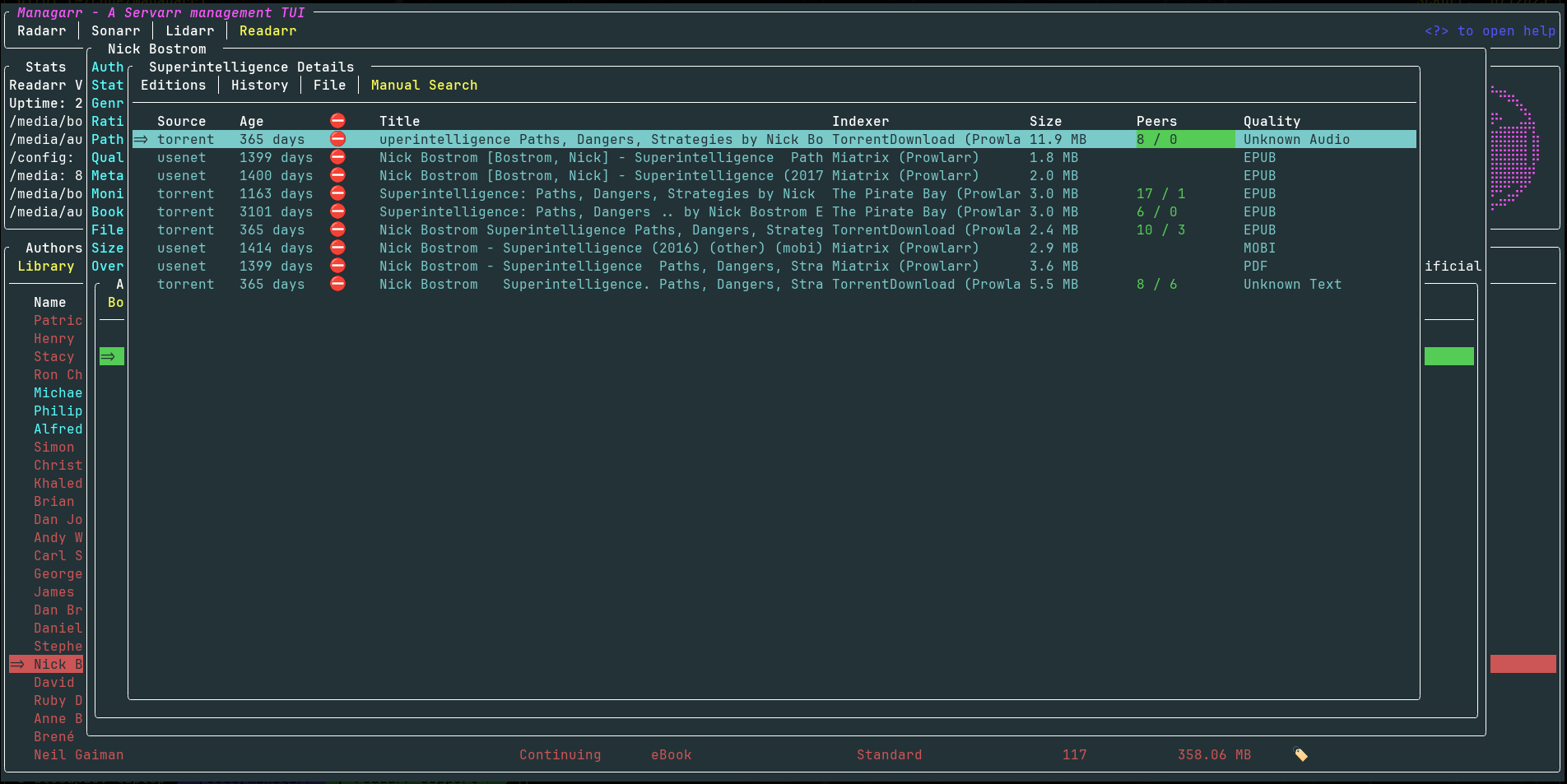This screenshot has width=1567, height=784.
Task: Click the red rejection icon in the MOBI release row
Action: click(x=337, y=248)
